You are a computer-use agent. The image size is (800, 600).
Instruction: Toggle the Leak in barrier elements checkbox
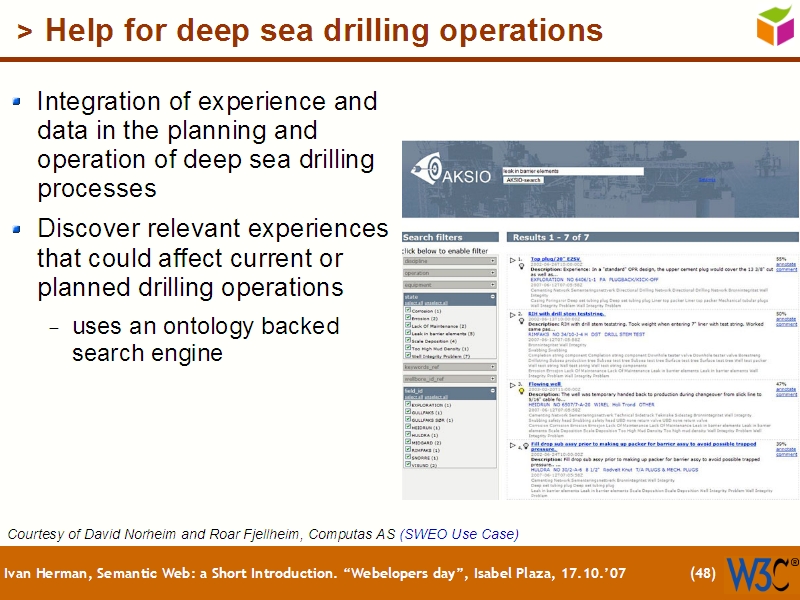tap(409, 333)
